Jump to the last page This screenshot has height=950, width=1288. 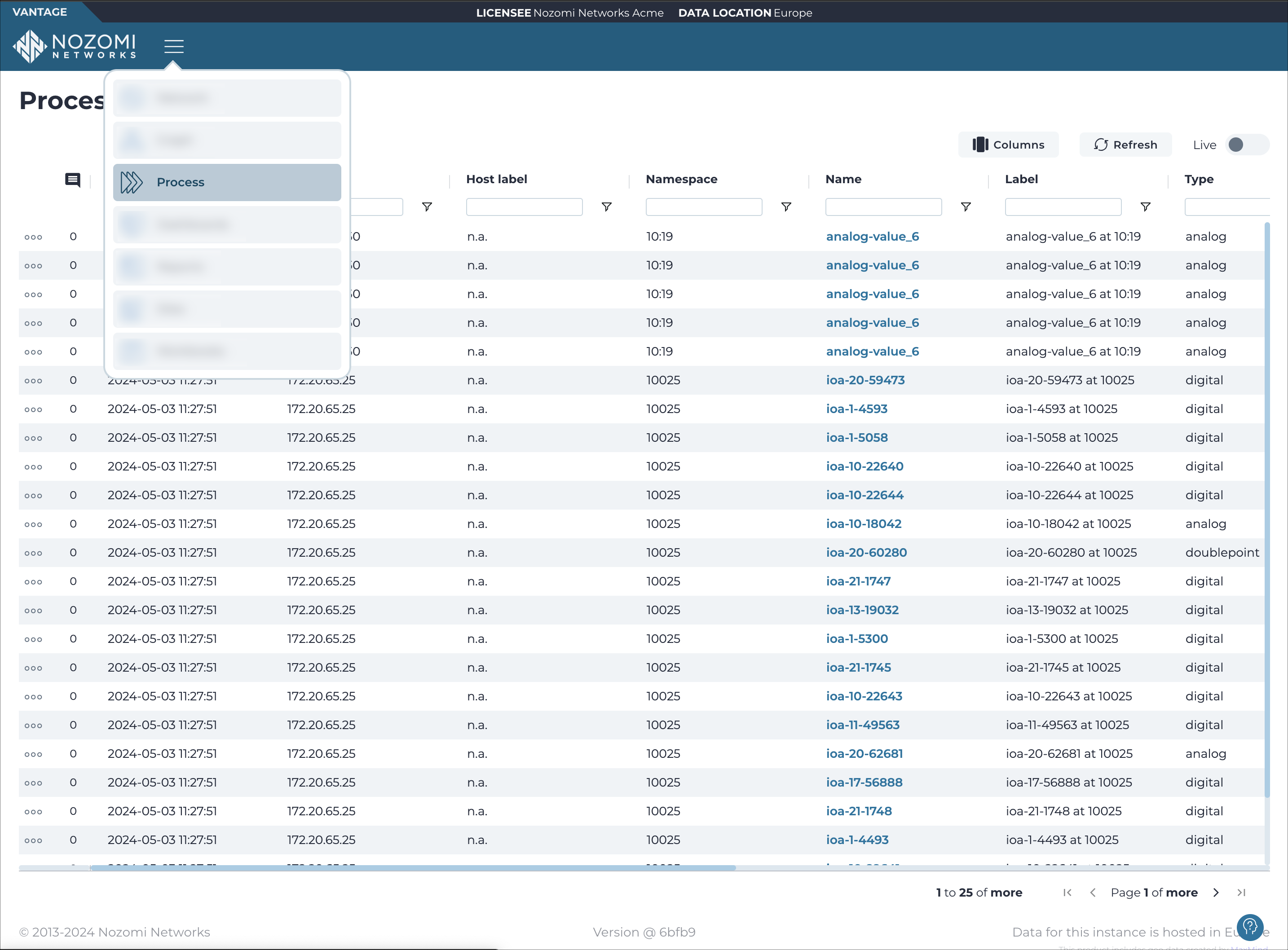pos(1241,893)
